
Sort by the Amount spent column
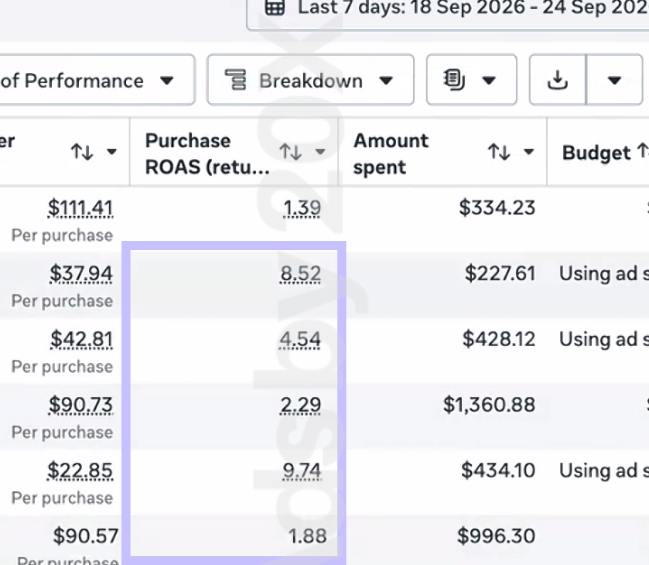point(499,152)
